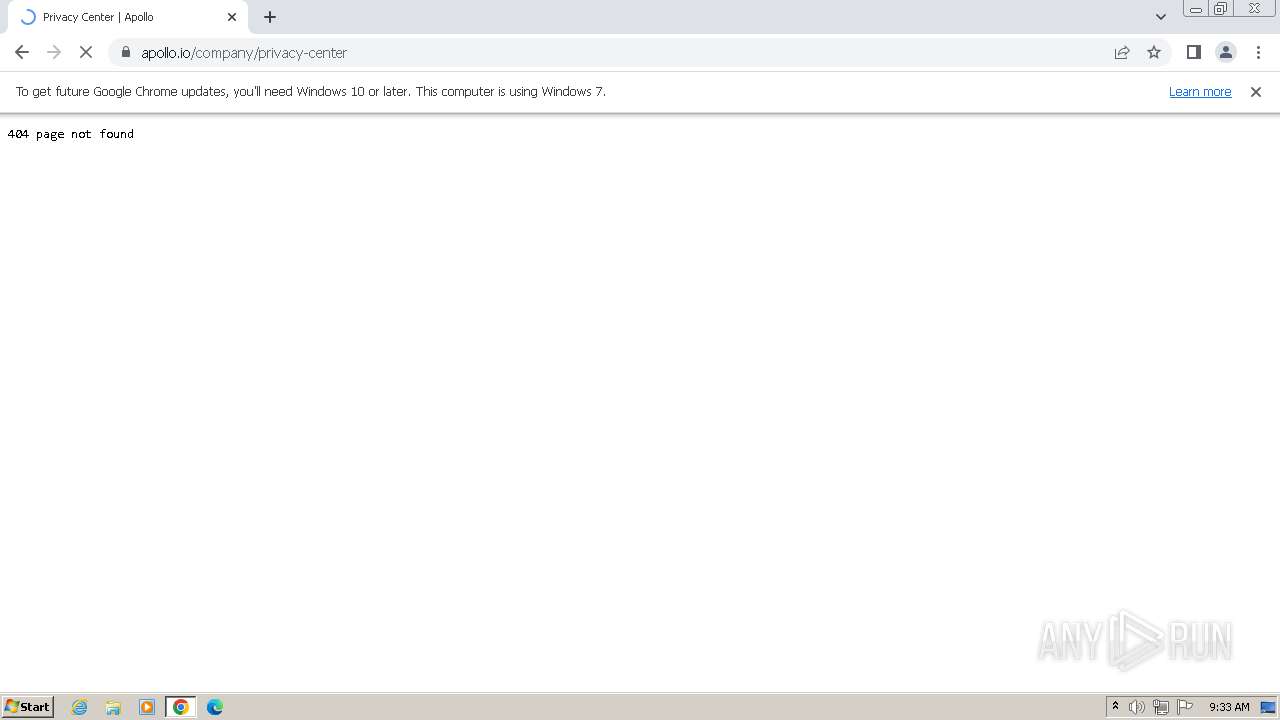The width and height of the screenshot is (1280, 720).
Task: Click the Show desktop icon
Action: [x=1268, y=707]
